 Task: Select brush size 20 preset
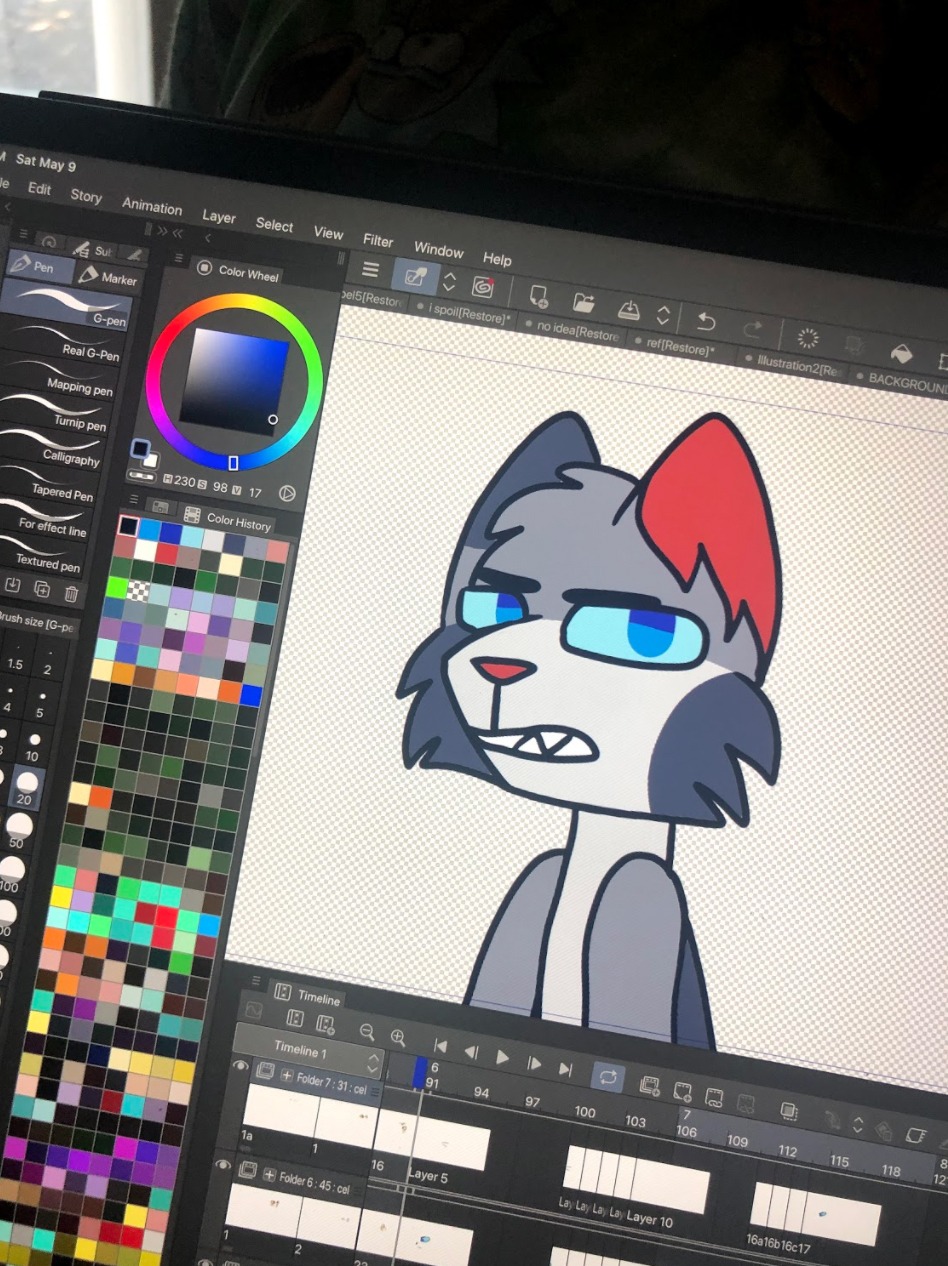point(27,789)
